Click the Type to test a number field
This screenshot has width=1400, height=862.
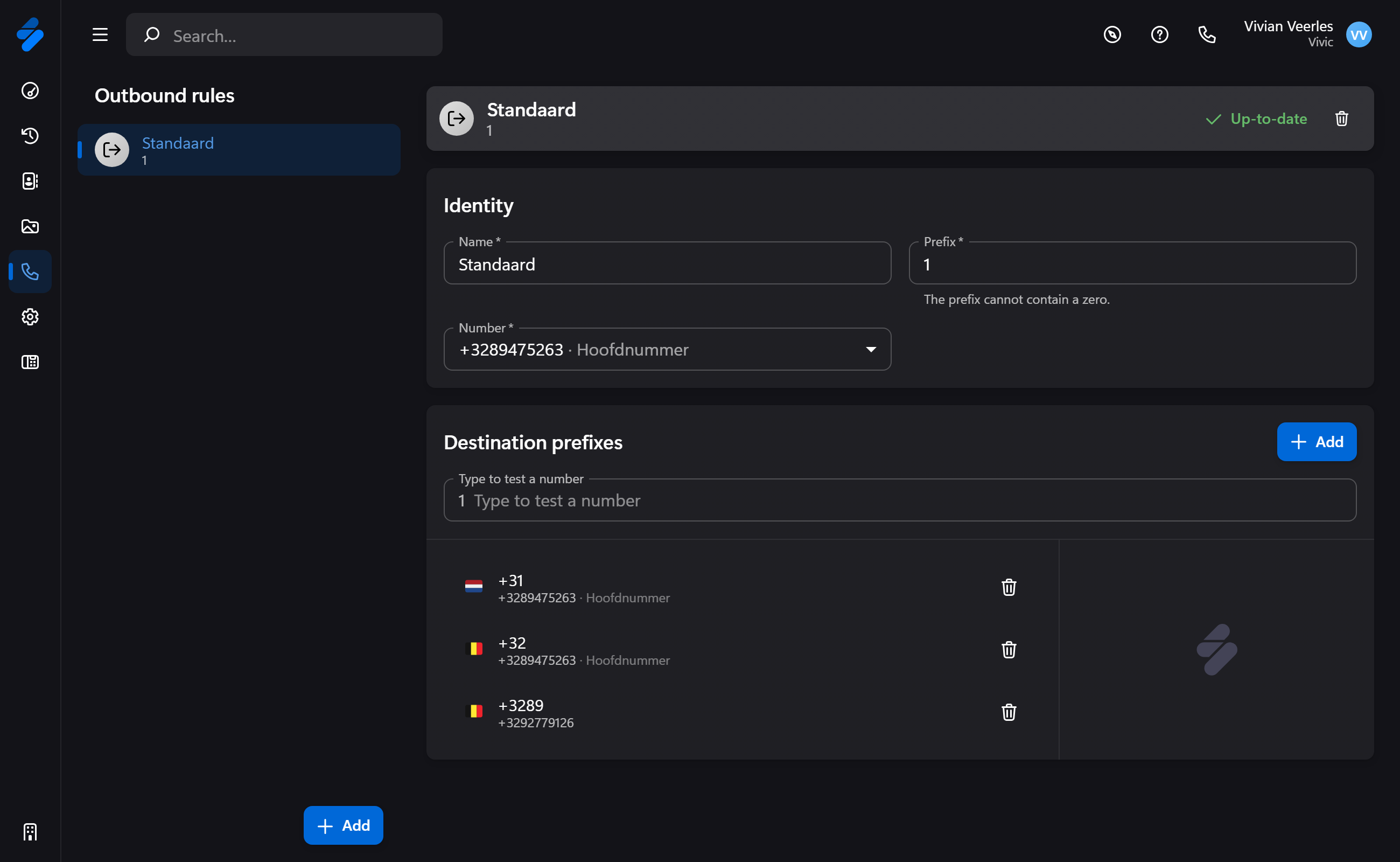(899, 500)
